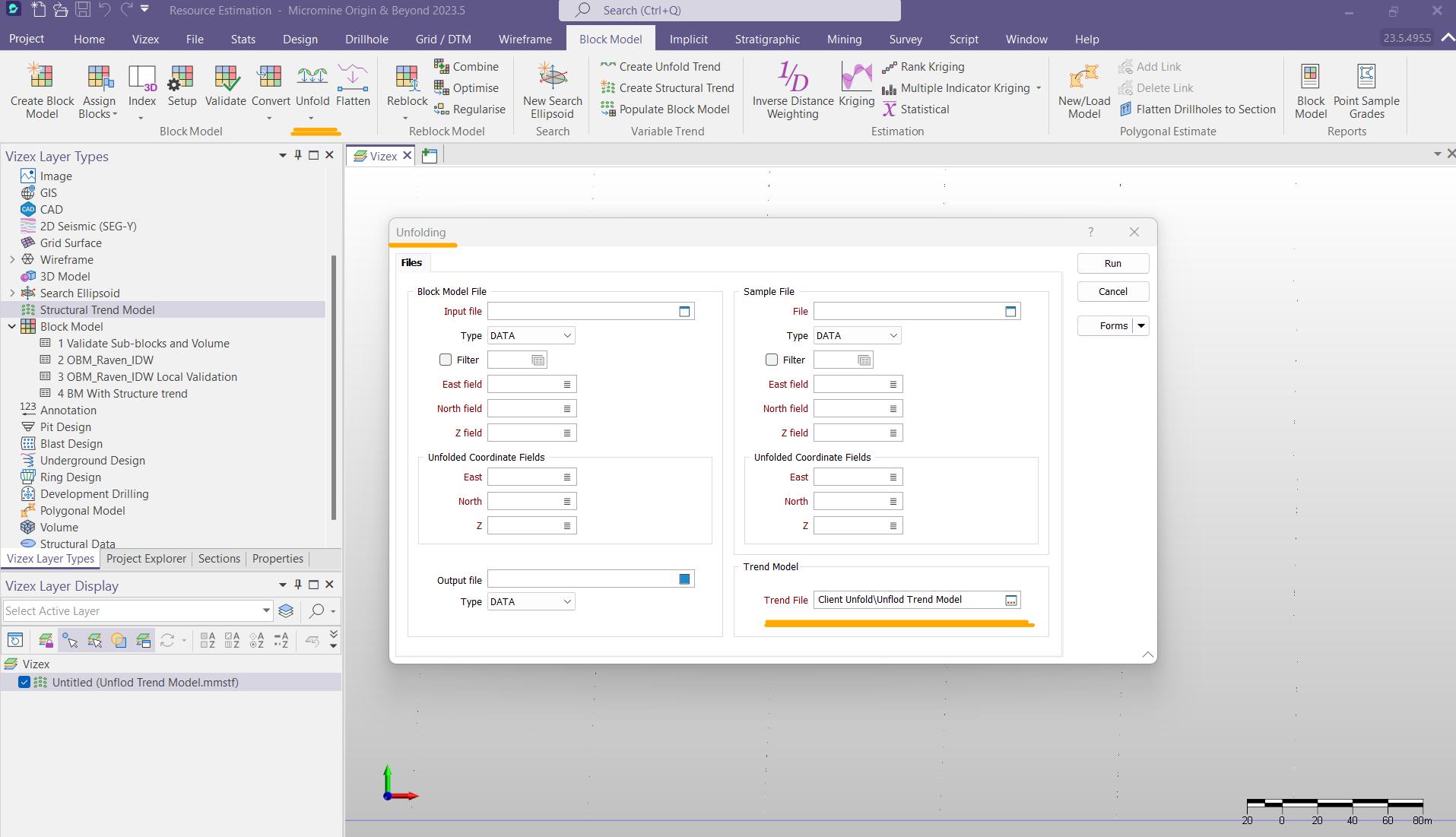This screenshot has height=837, width=1456.
Task: Tick the Sample File Filter checkbox
Action: (x=772, y=360)
